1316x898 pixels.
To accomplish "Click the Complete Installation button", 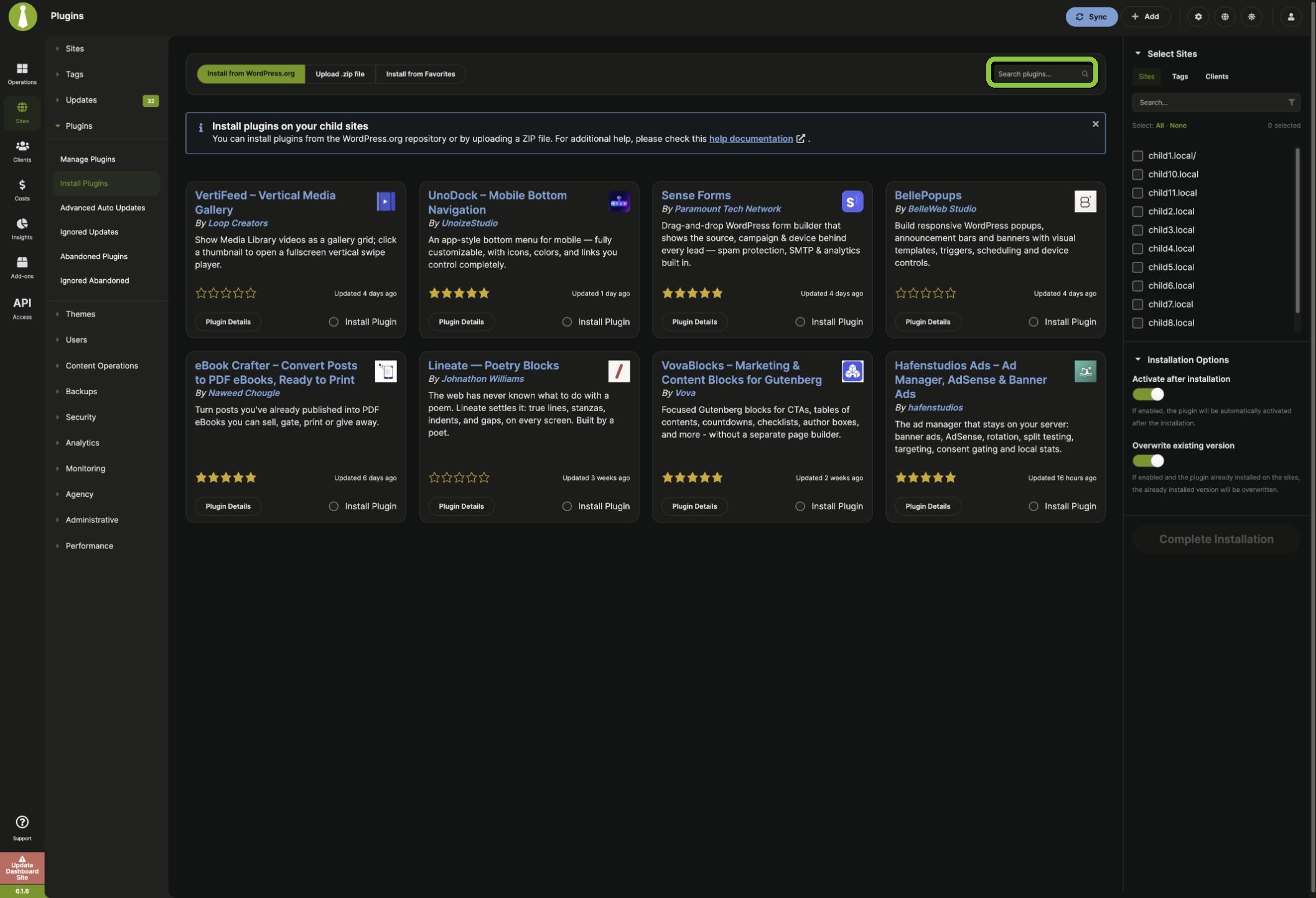I will 1216,539.
